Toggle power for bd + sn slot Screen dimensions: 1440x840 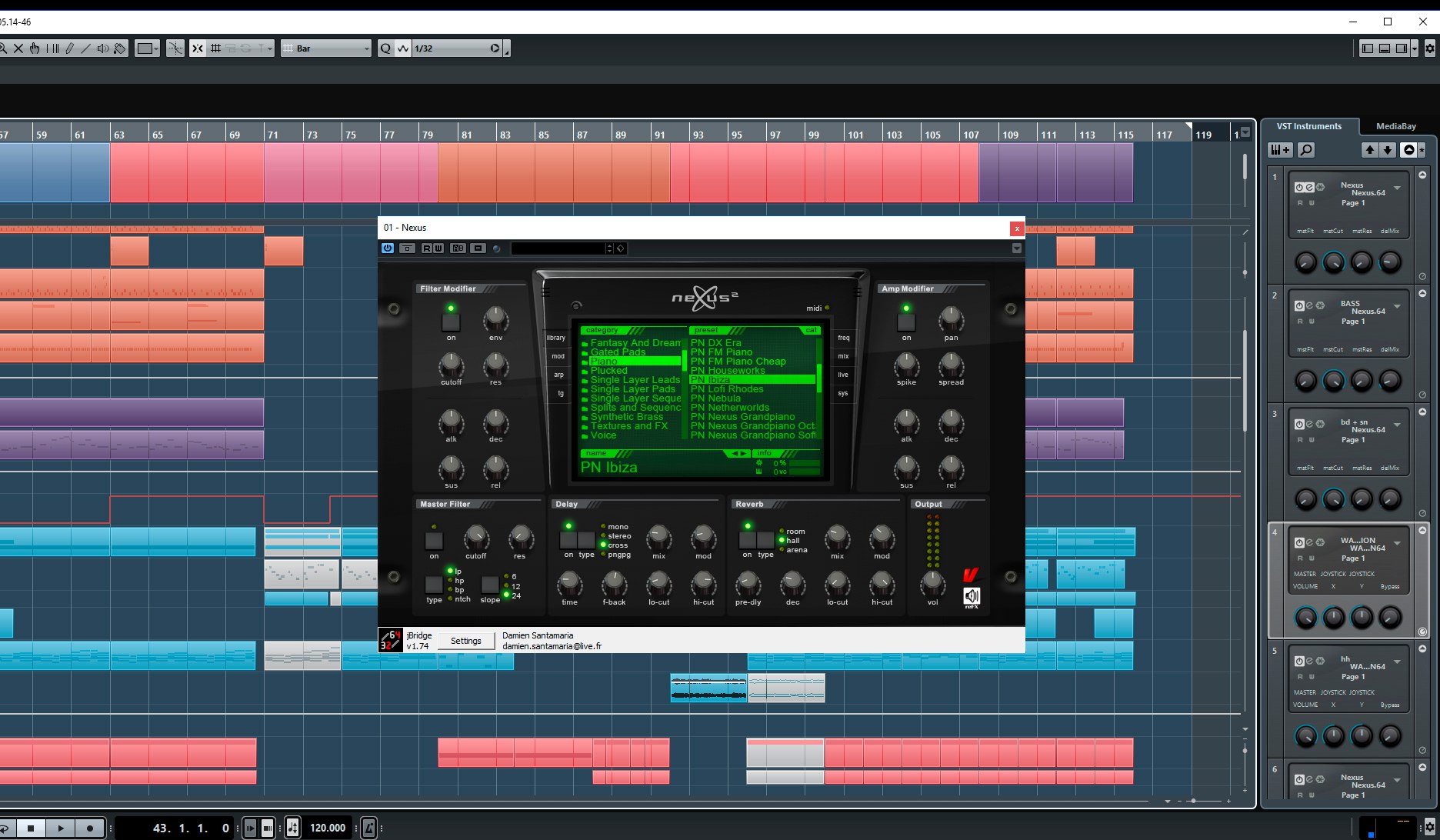tap(1299, 424)
